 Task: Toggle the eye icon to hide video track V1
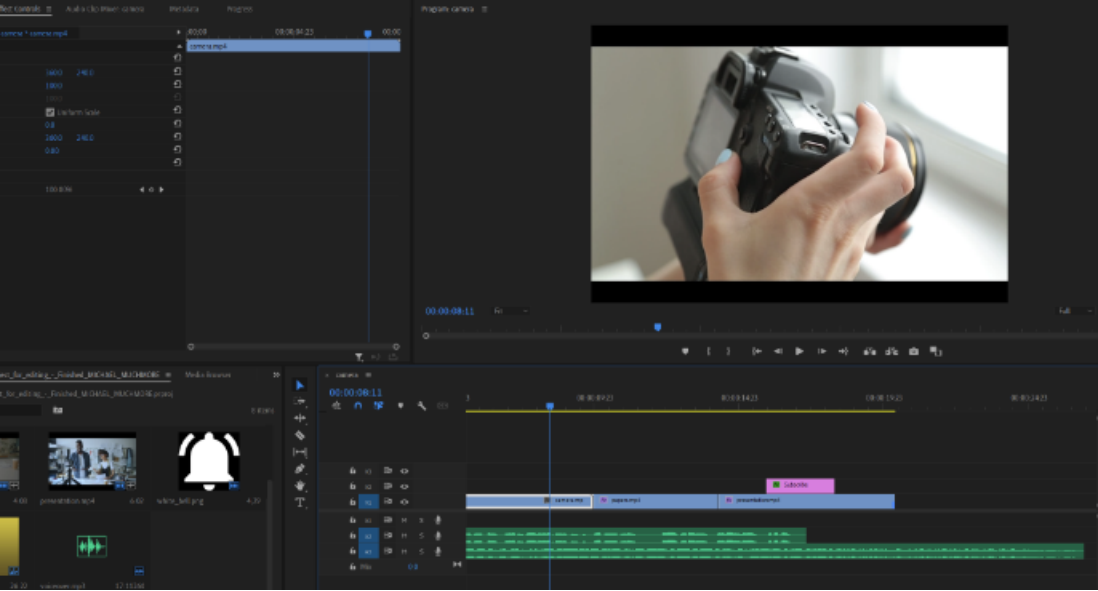click(x=403, y=501)
